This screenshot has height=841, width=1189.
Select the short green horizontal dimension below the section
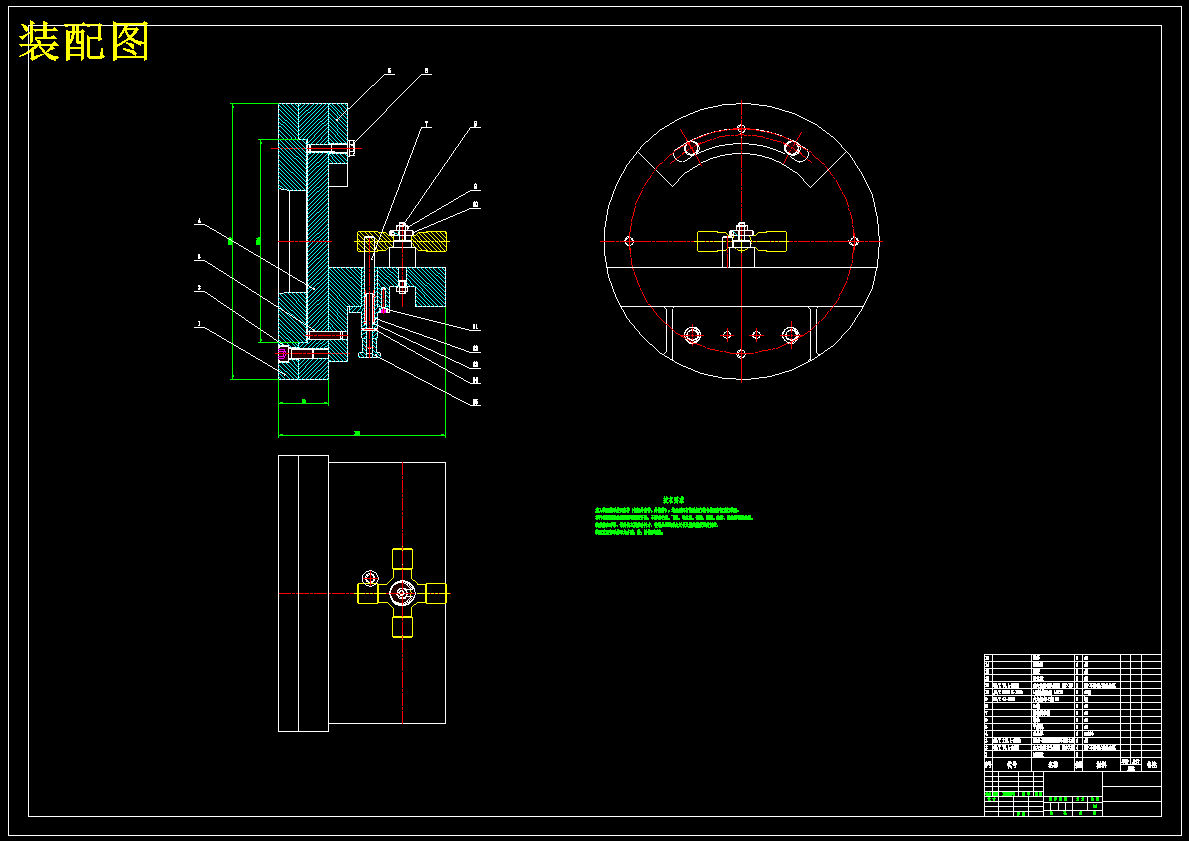[303, 403]
